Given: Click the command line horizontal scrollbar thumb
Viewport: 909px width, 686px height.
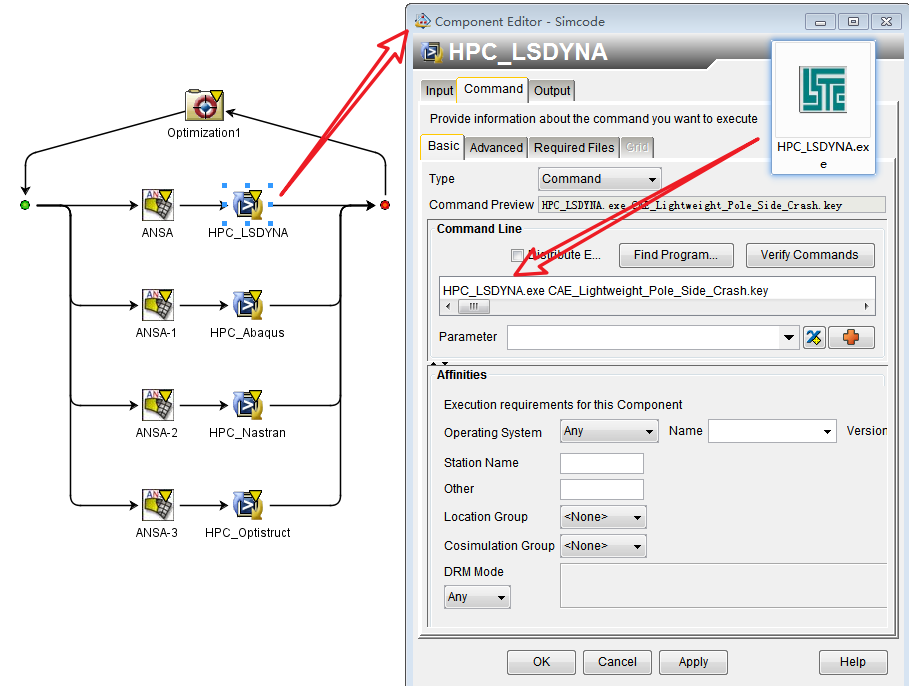Looking at the screenshot, I should pyautogui.click(x=474, y=306).
